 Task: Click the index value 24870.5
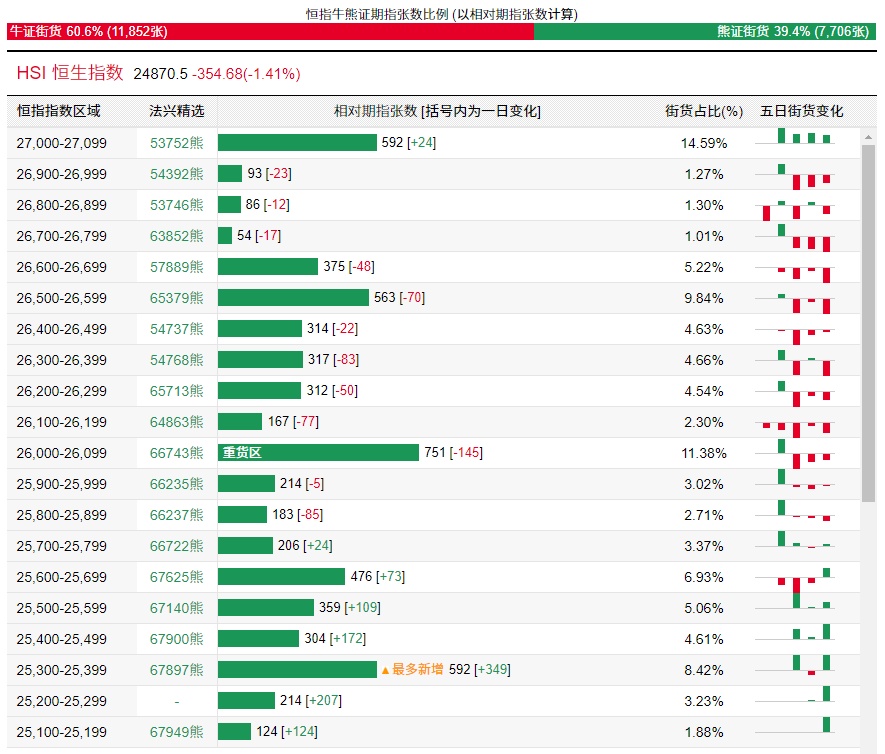click(160, 74)
